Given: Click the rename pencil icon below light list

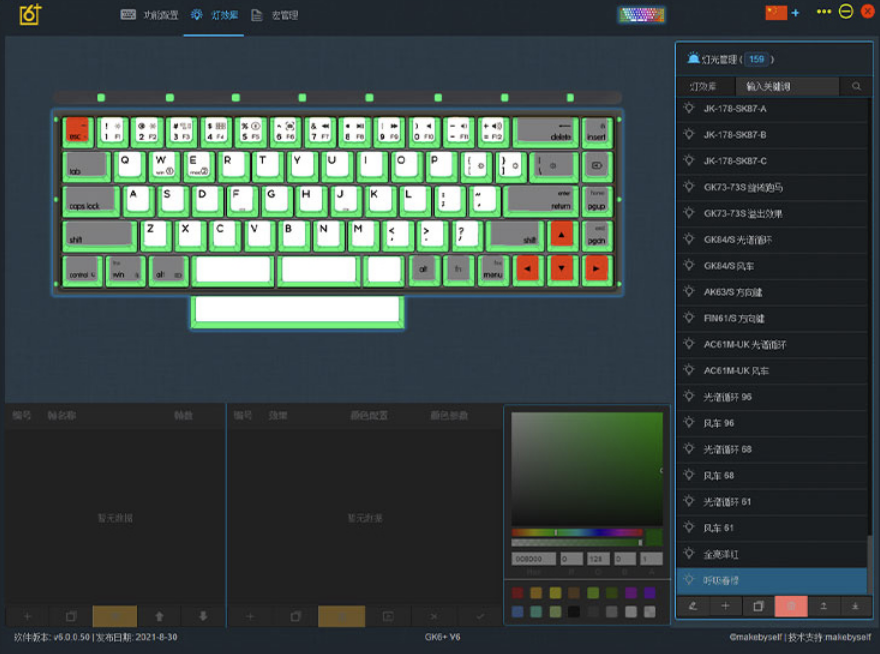Looking at the screenshot, I should point(693,606).
